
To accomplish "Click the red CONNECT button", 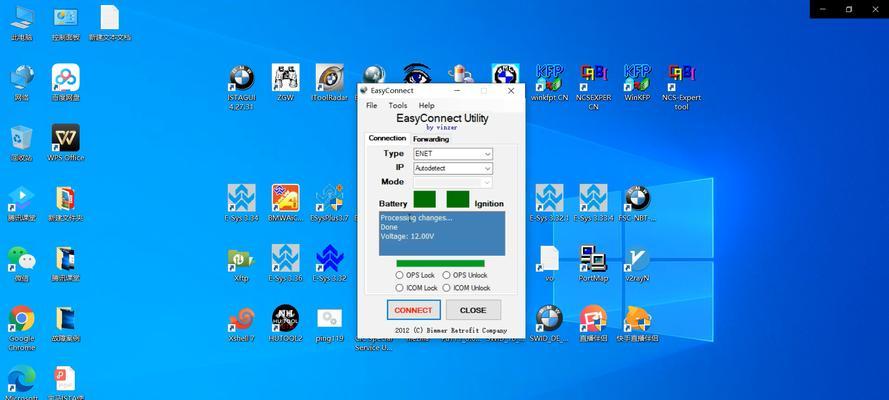I will click(413, 310).
